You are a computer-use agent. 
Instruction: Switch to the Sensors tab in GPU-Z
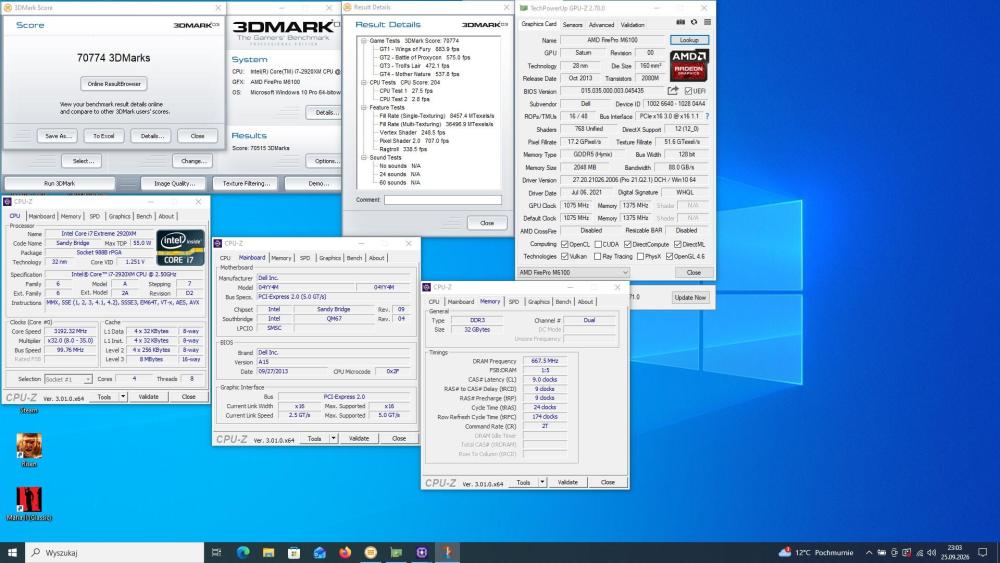tap(572, 24)
